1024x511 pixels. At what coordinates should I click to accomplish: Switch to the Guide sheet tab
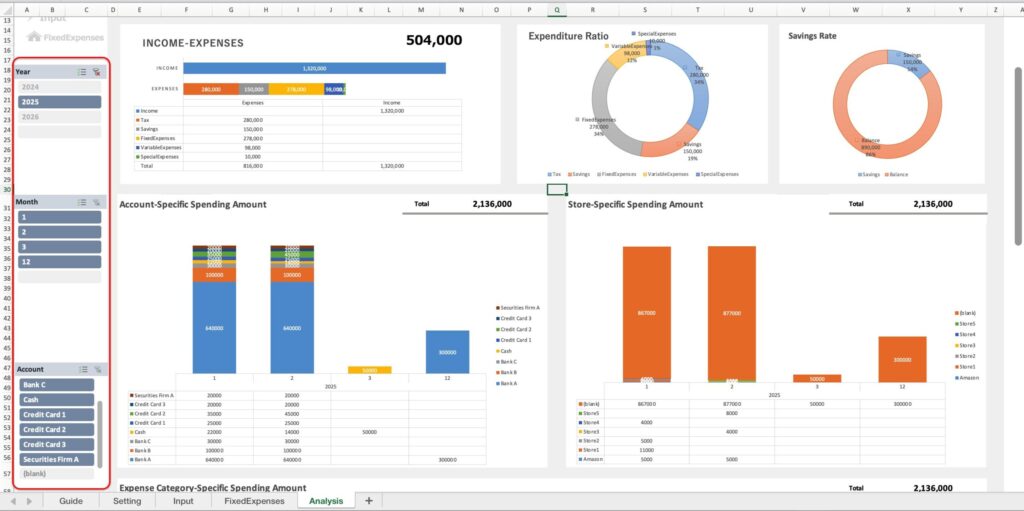coord(71,501)
